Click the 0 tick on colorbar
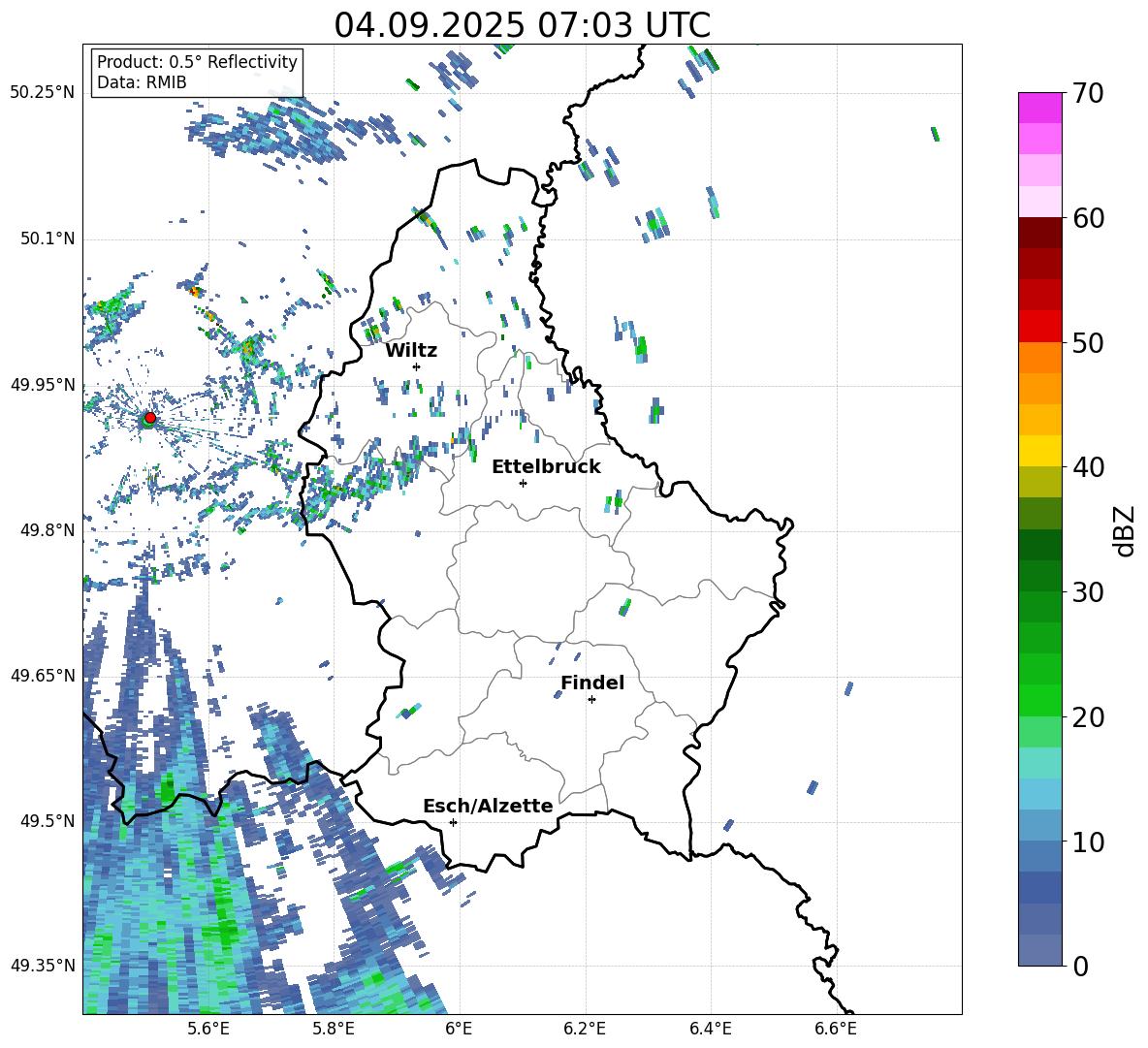This screenshot has width=1148, height=1048. 1080,966
